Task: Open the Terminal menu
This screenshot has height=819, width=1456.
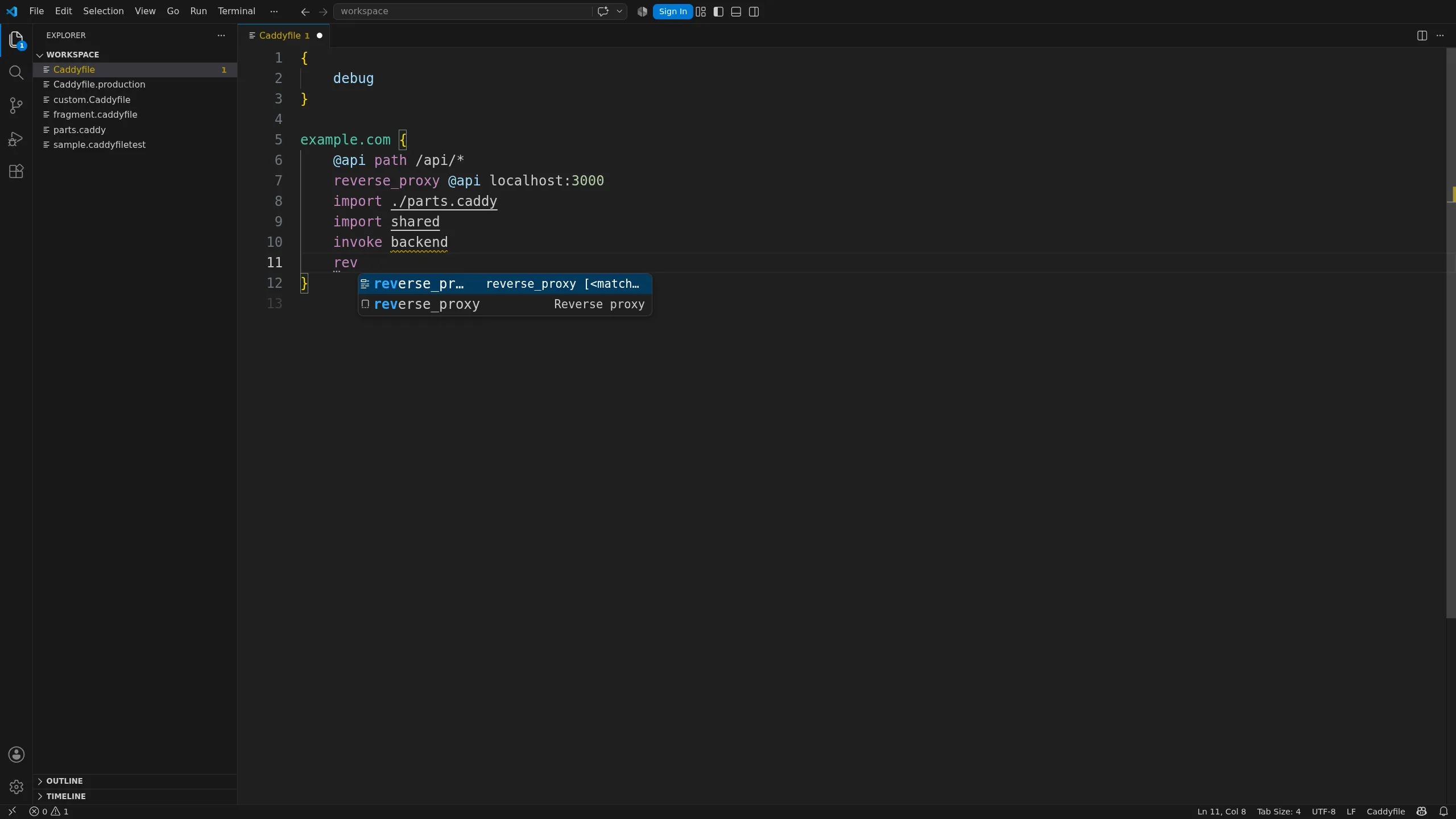Action: 237,11
